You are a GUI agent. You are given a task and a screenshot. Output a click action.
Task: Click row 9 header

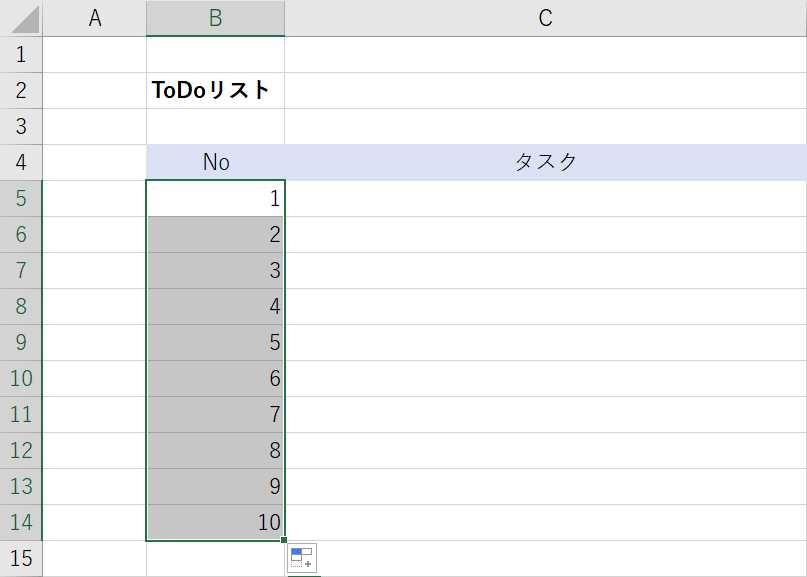(x=22, y=342)
